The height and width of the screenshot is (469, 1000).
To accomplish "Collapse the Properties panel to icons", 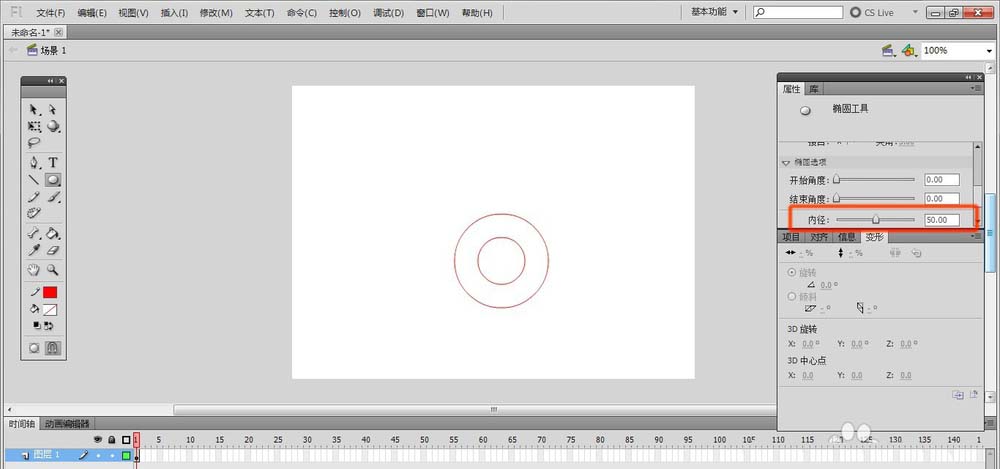I will (969, 77).
